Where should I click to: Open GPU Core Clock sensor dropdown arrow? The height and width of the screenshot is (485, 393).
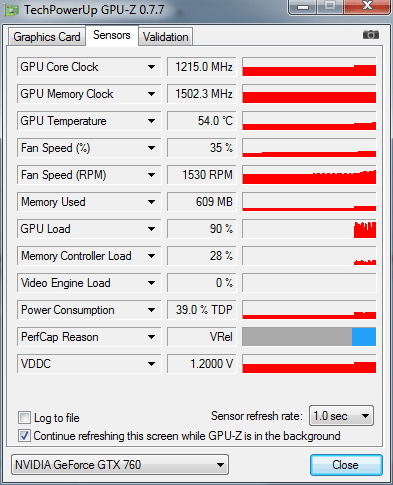151,67
